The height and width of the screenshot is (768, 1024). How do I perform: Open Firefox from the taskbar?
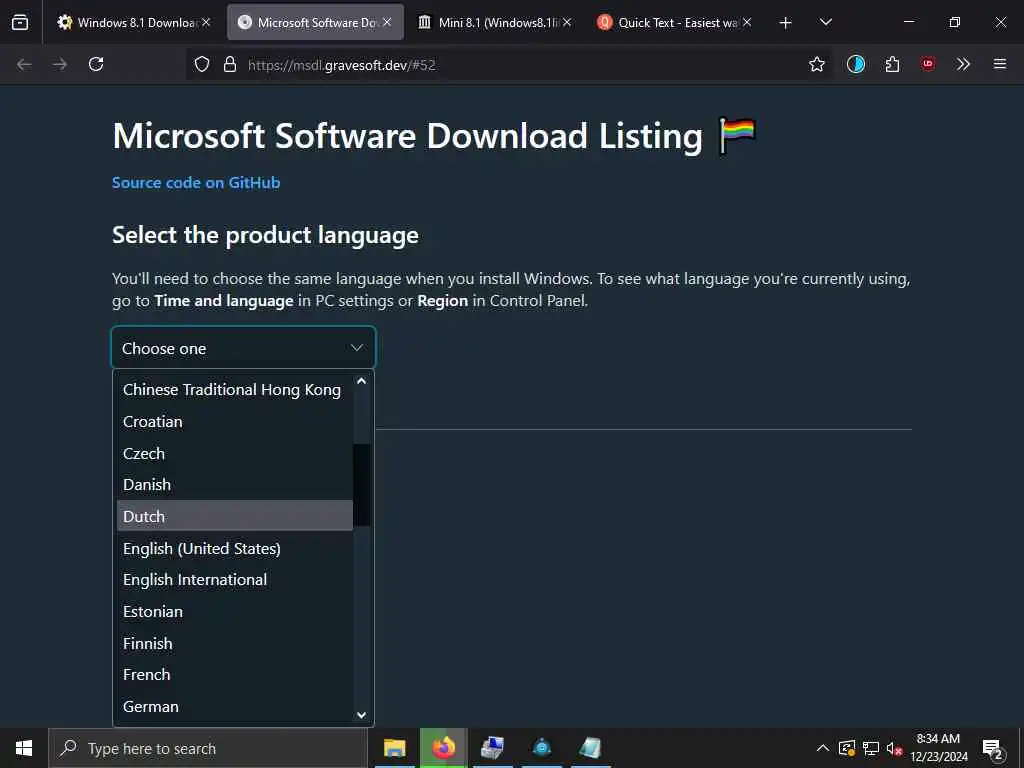[x=443, y=748]
